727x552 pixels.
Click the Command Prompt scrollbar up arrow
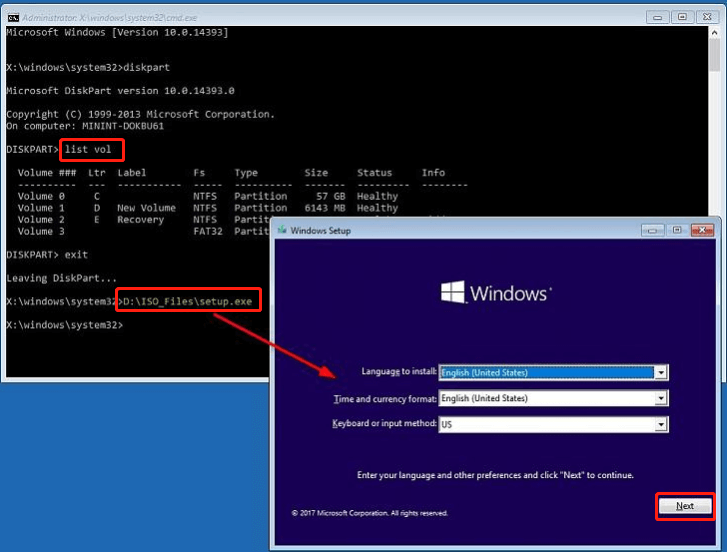(x=714, y=34)
